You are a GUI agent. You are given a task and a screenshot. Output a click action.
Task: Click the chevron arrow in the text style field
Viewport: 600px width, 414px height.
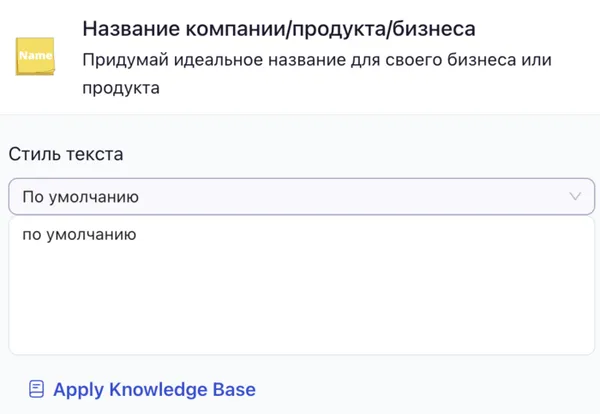[575, 196]
